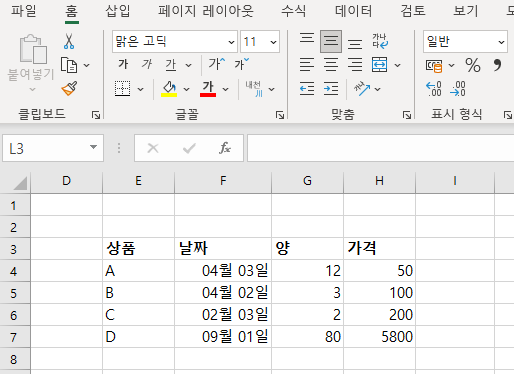Toggle middle vertical alignment
The image size is (514, 374).
[331, 41]
